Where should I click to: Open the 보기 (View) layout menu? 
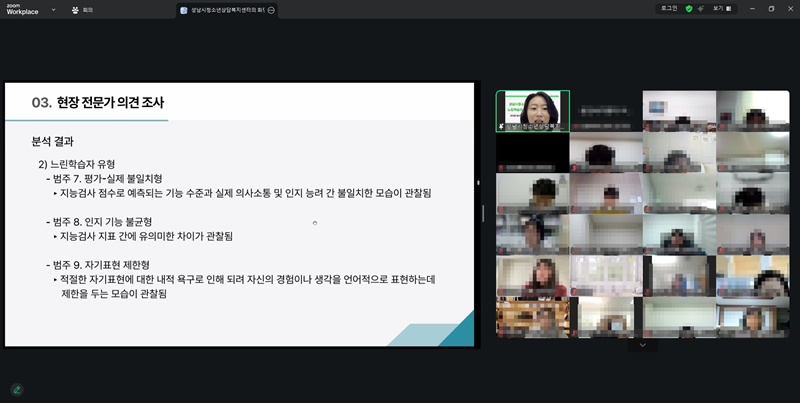[723, 8]
